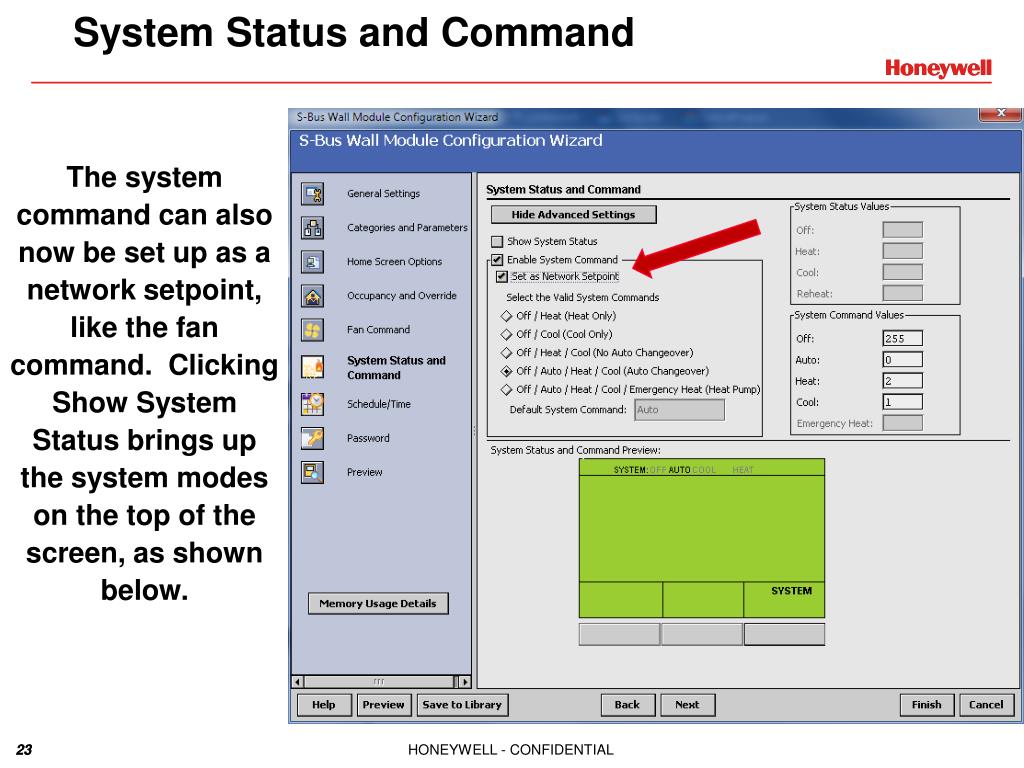Go to Categories and Parameters page
The height and width of the screenshot is (768, 1024).
pyautogui.click(x=407, y=228)
